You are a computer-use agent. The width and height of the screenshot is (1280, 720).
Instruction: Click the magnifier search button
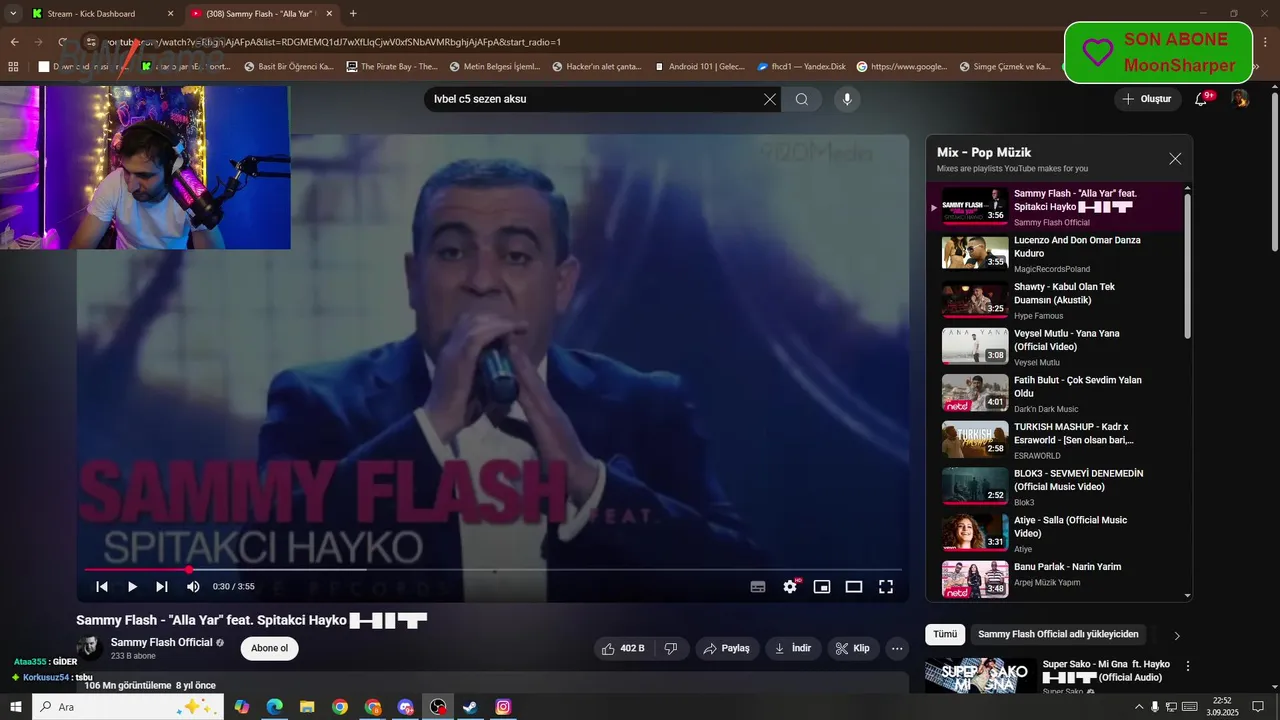pyautogui.click(x=802, y=99)
